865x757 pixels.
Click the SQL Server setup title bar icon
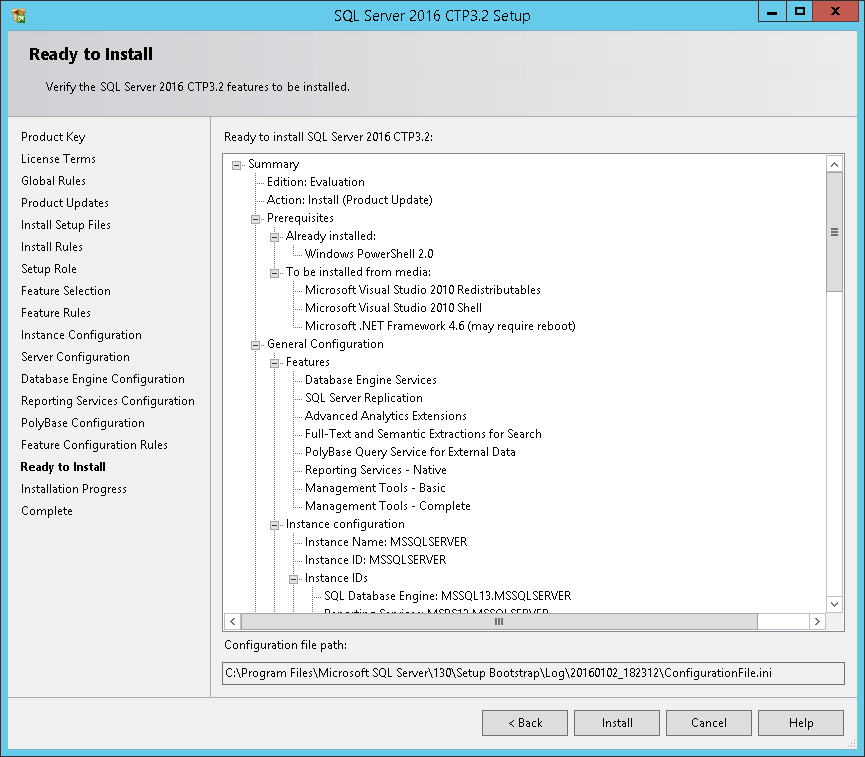[18, 15]
